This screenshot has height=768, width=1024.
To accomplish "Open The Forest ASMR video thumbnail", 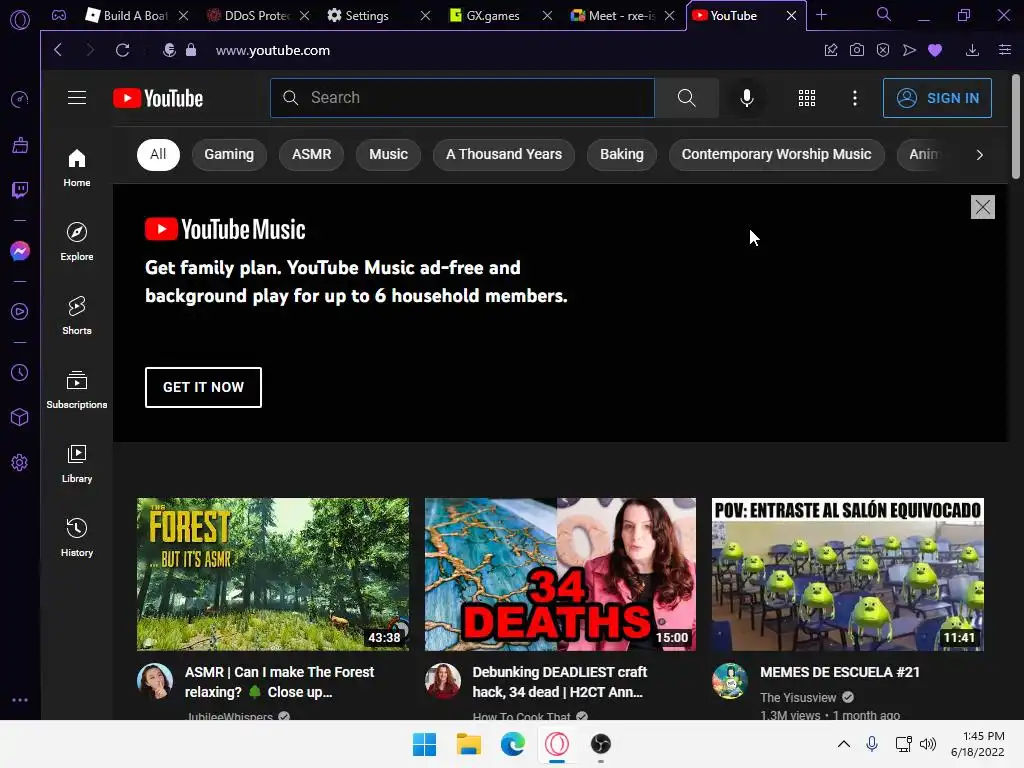I will click(273, 574).
